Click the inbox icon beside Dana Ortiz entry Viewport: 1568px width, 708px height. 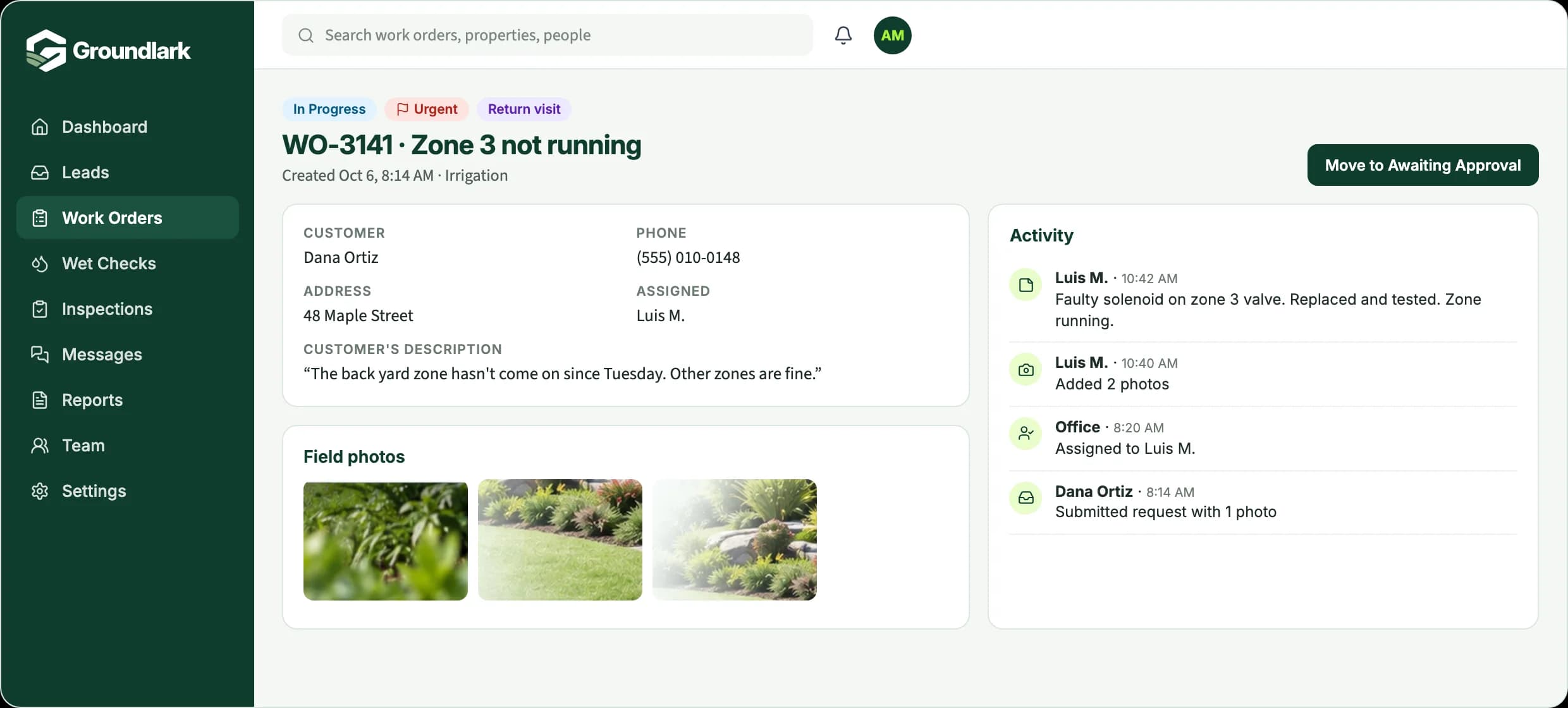[1026, 499]
